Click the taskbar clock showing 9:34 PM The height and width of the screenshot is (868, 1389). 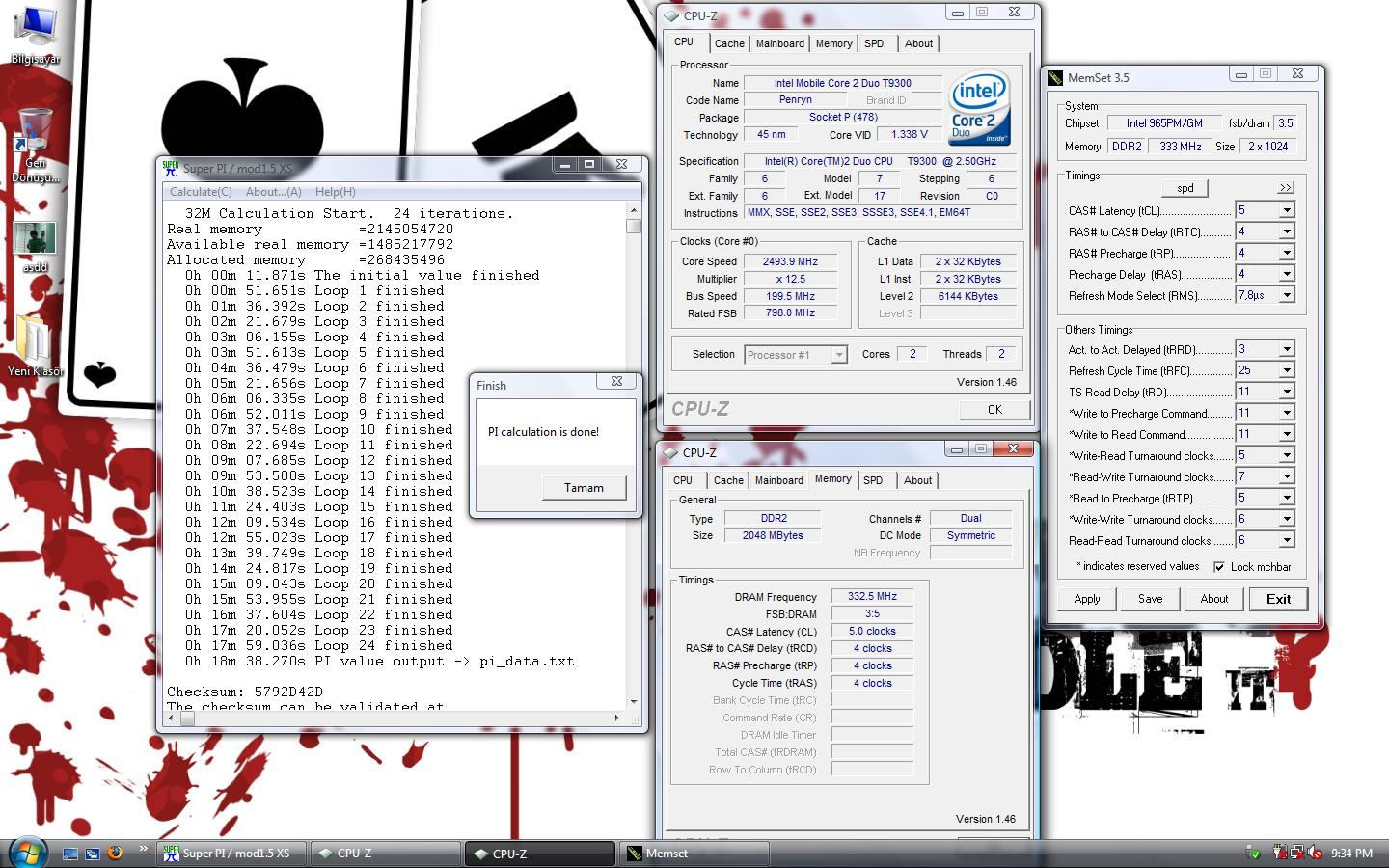pos(1351,854)
